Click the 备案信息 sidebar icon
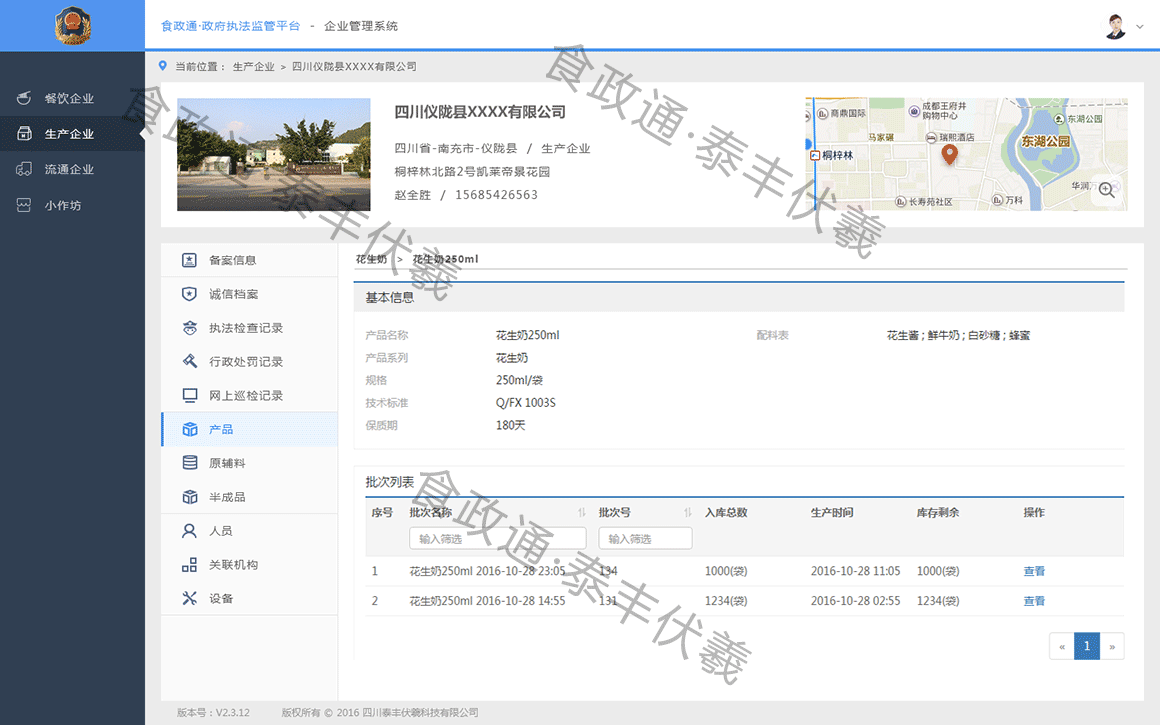The height and width of the screenshot is (725, 1160). coord(189,260)
